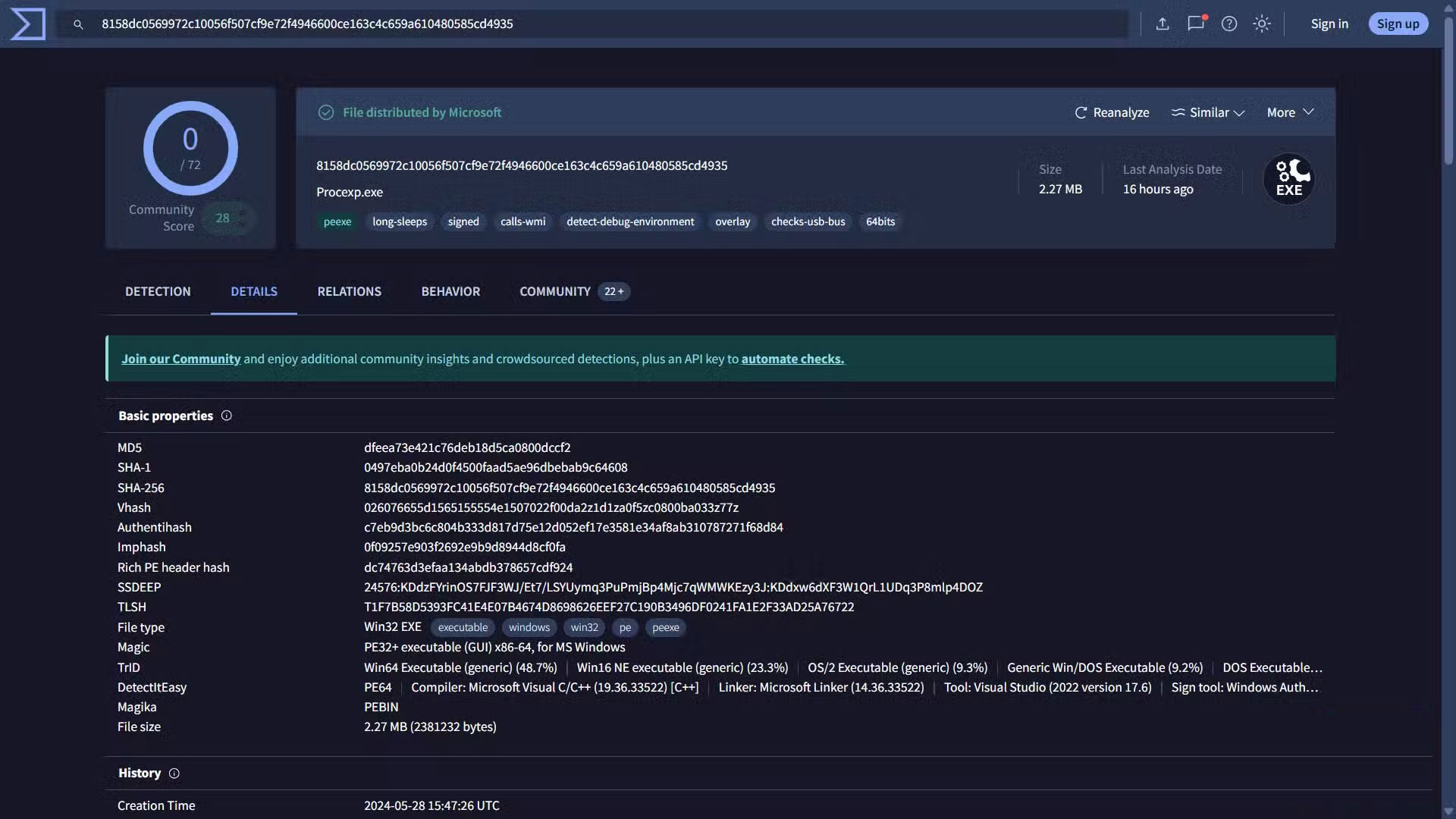The width and height of the screenshot is (1456, 819).
Task: Click the help question mark icon
Action: pos(1229,24)
